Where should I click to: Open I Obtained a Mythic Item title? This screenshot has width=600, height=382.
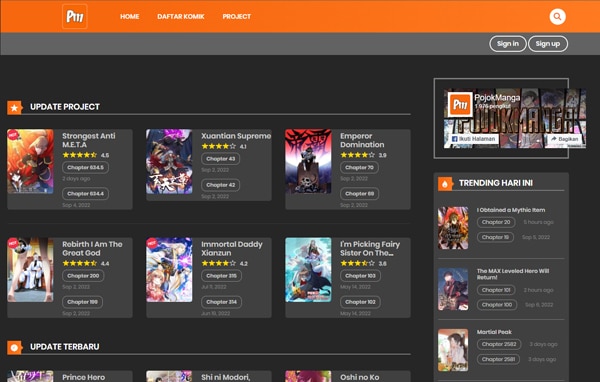[511, 210]
